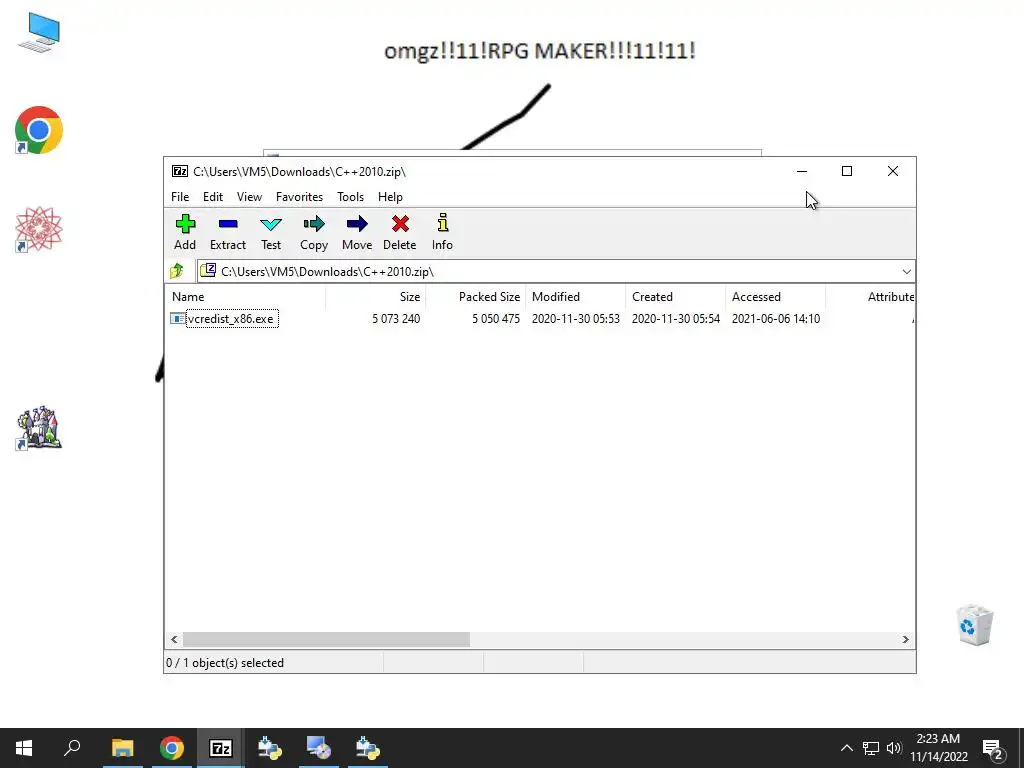1024x768 pixels.
Task: Switch to Chrome in taskbar
Action: 172,748
